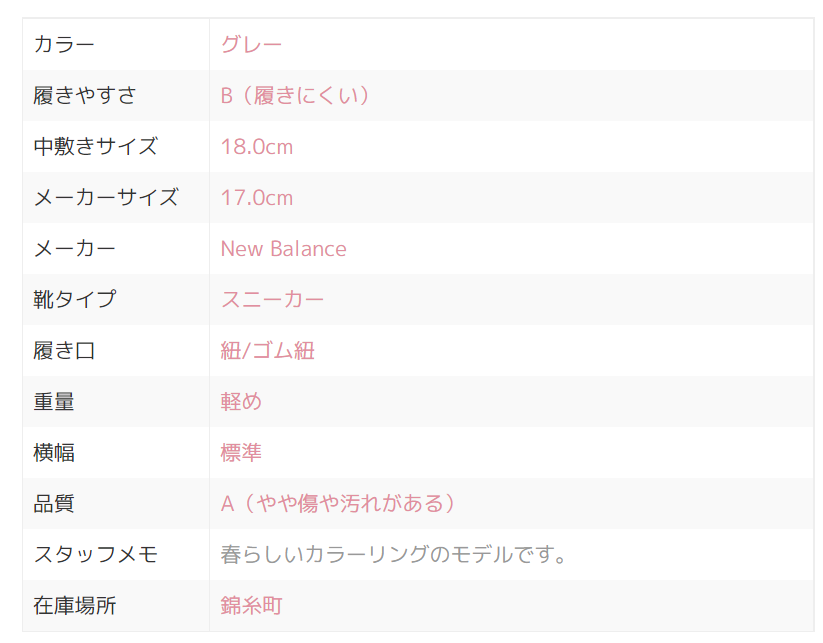Screen dimensions: 823x643
Task: Open the 錦糸町 stock location link
Action: 252,606
